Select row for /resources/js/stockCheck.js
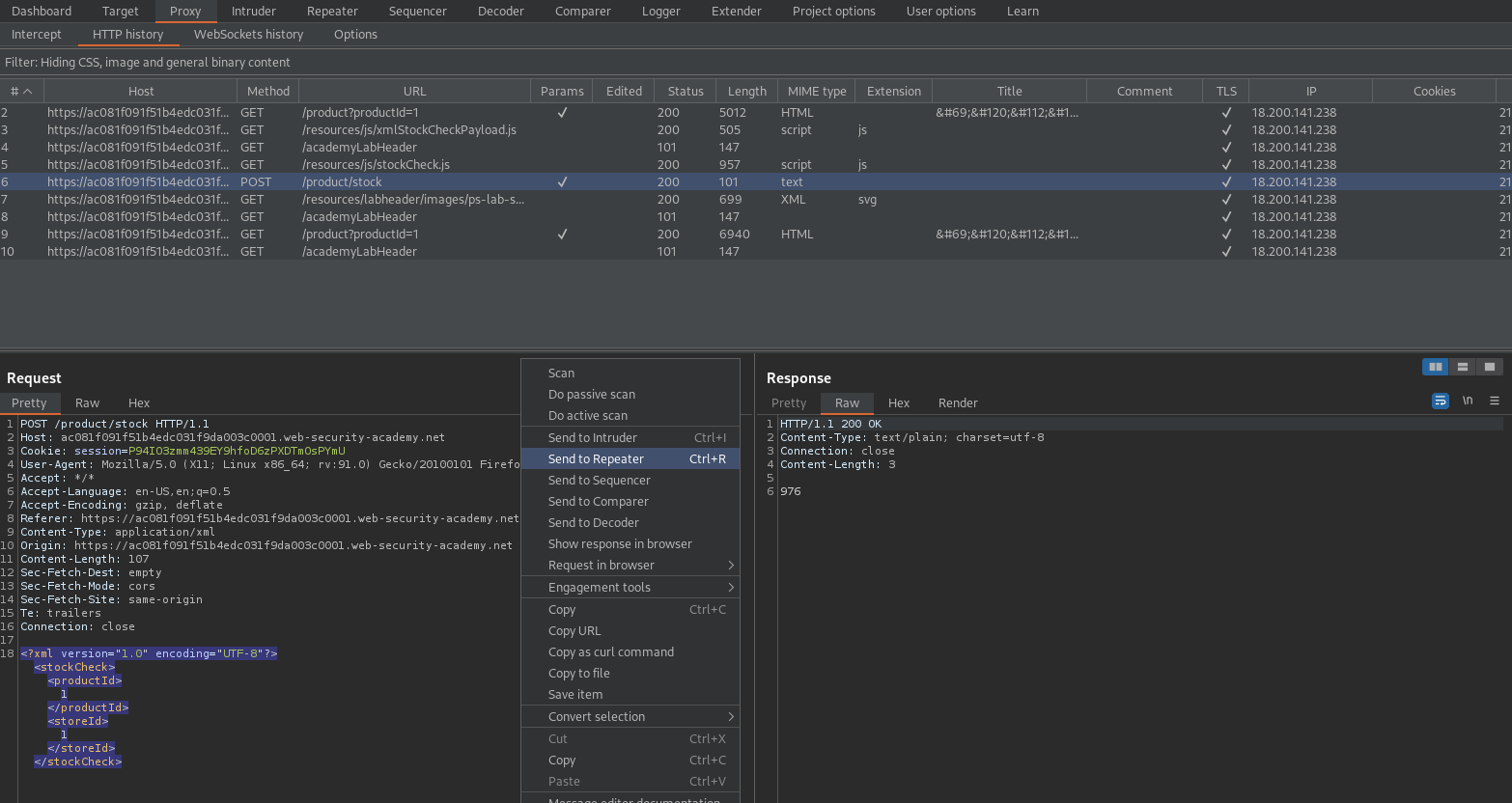The width and height of the screenshot is (1512, 803). (756, 165)
